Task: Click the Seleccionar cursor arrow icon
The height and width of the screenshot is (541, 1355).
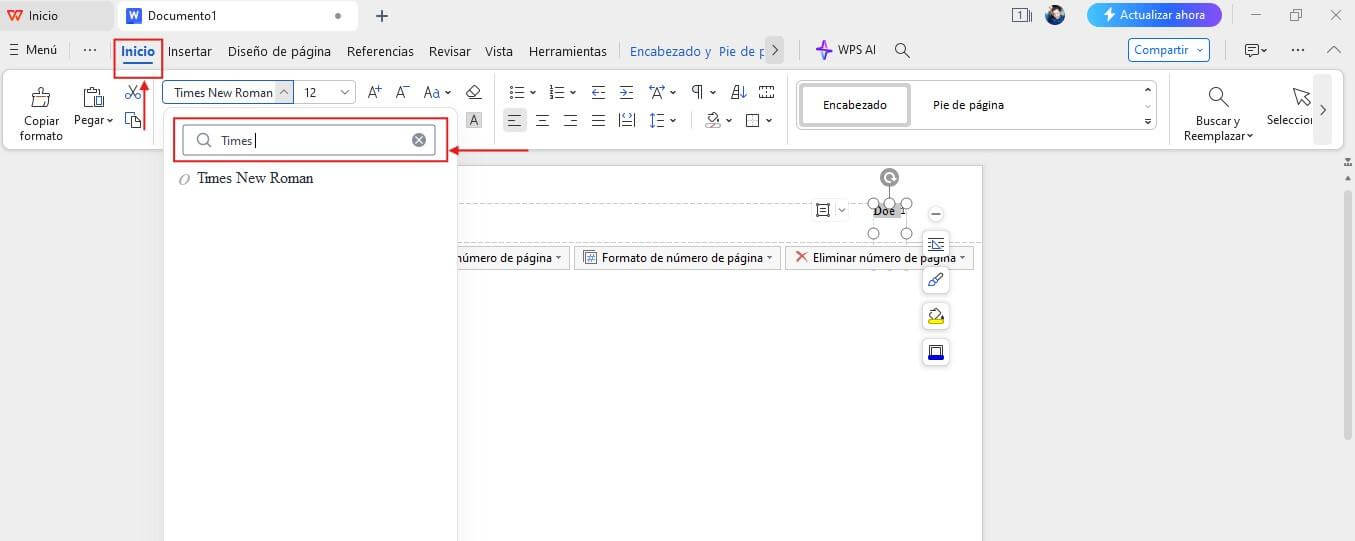Action: tap(1301, 97)
